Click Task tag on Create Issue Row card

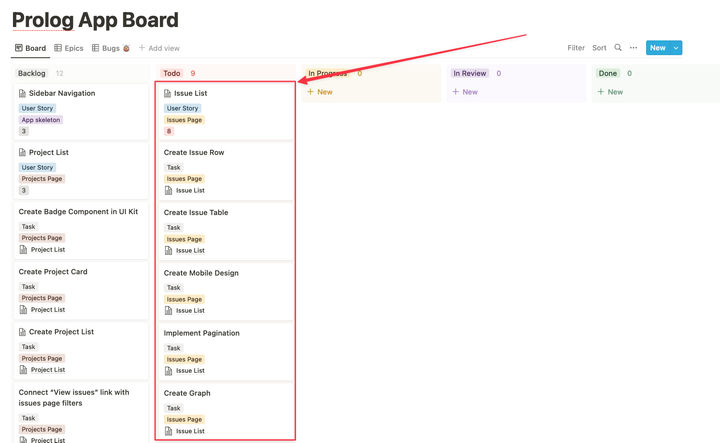point(174,168)
